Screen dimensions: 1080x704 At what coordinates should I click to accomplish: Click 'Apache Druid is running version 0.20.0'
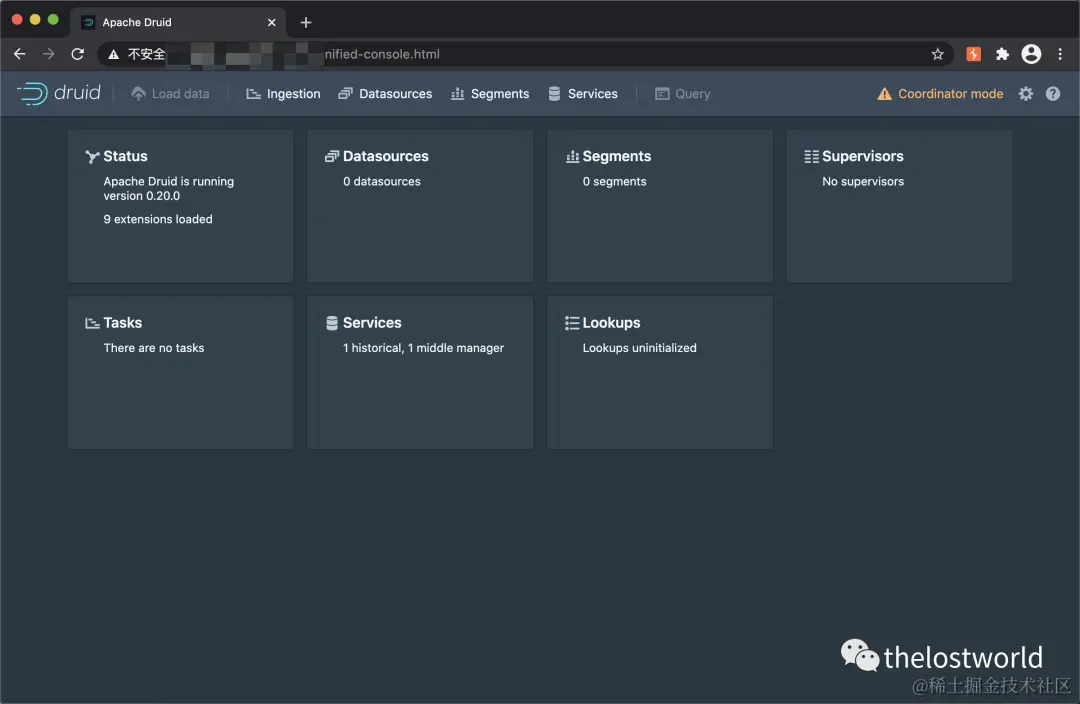click(x=169, y=189)
